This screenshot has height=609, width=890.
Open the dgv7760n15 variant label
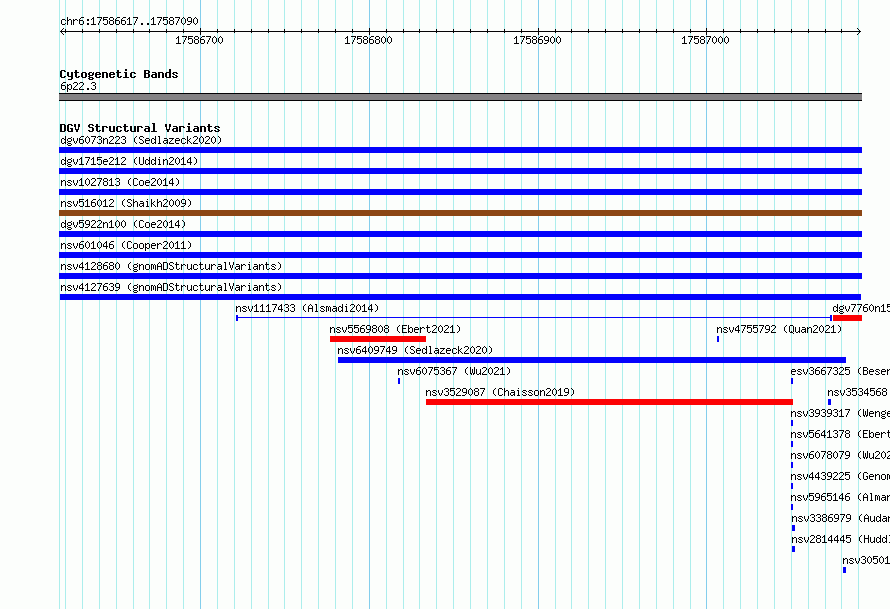tap(860, 308)
